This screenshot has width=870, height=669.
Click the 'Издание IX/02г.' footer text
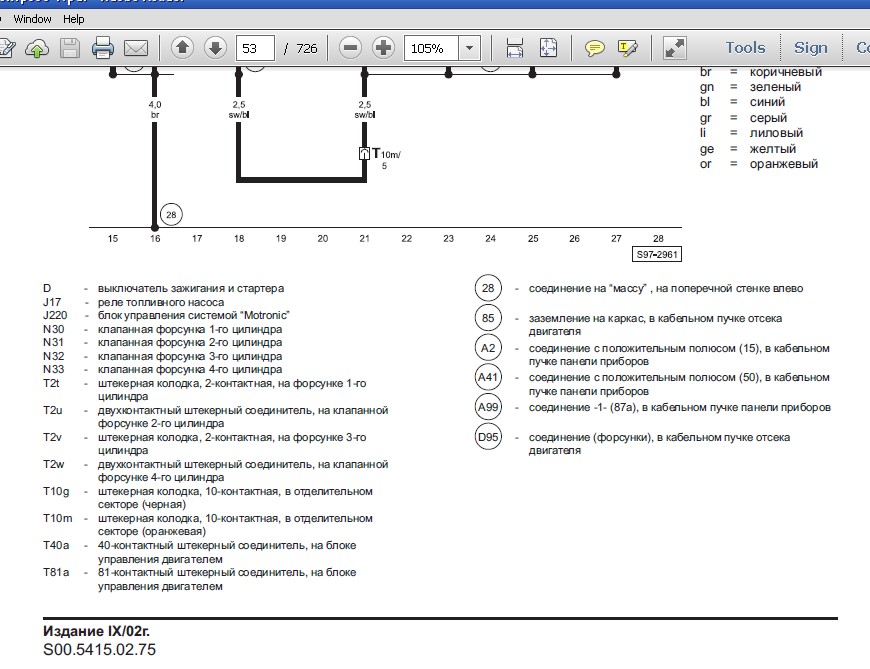click(96, 631)
